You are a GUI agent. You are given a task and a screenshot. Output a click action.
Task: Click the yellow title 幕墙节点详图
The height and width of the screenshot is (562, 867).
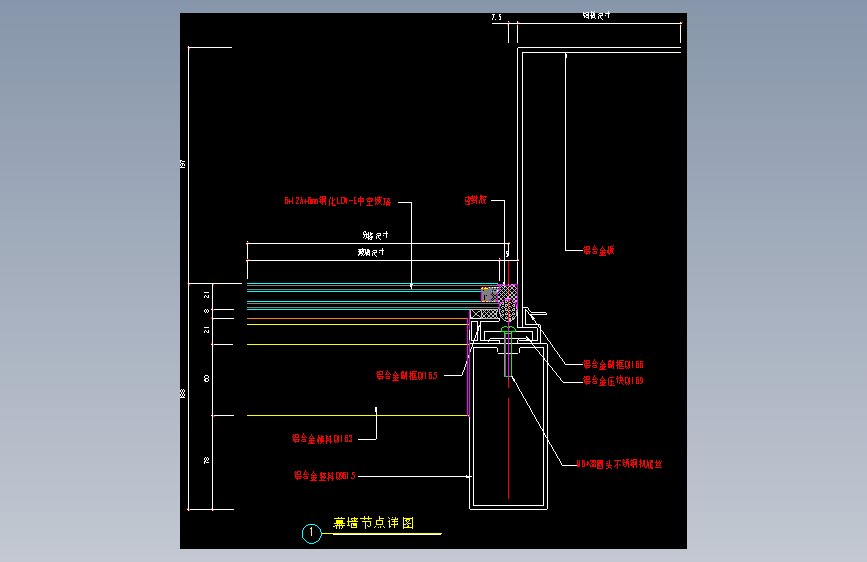pyautogui.click(x=373, y=523)
